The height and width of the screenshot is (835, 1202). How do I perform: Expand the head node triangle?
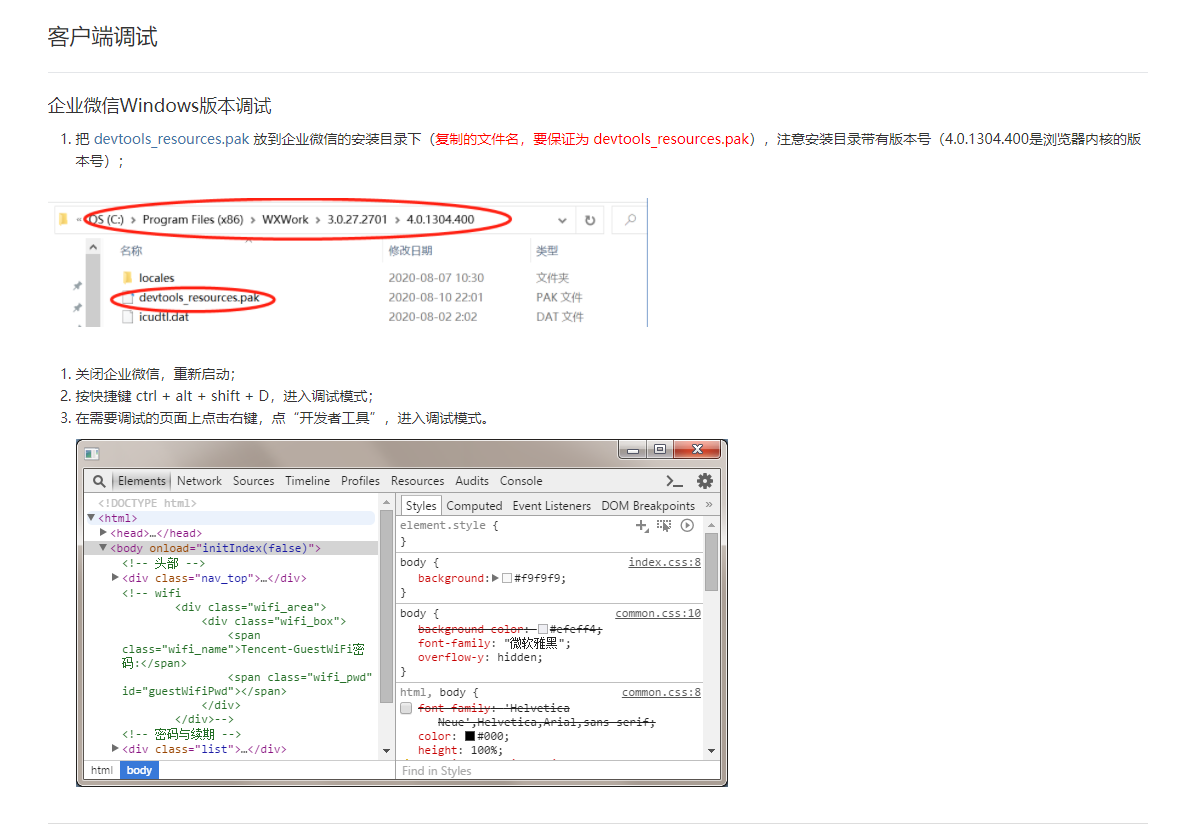tap(104, 533)
